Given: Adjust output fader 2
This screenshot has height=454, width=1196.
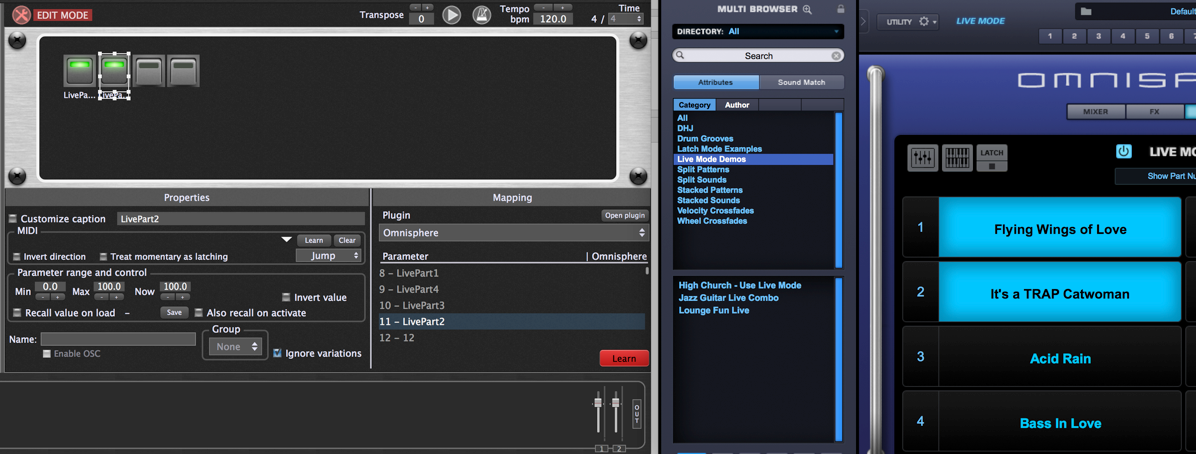Looking at the screenshot, I should [x=616, y=402].
